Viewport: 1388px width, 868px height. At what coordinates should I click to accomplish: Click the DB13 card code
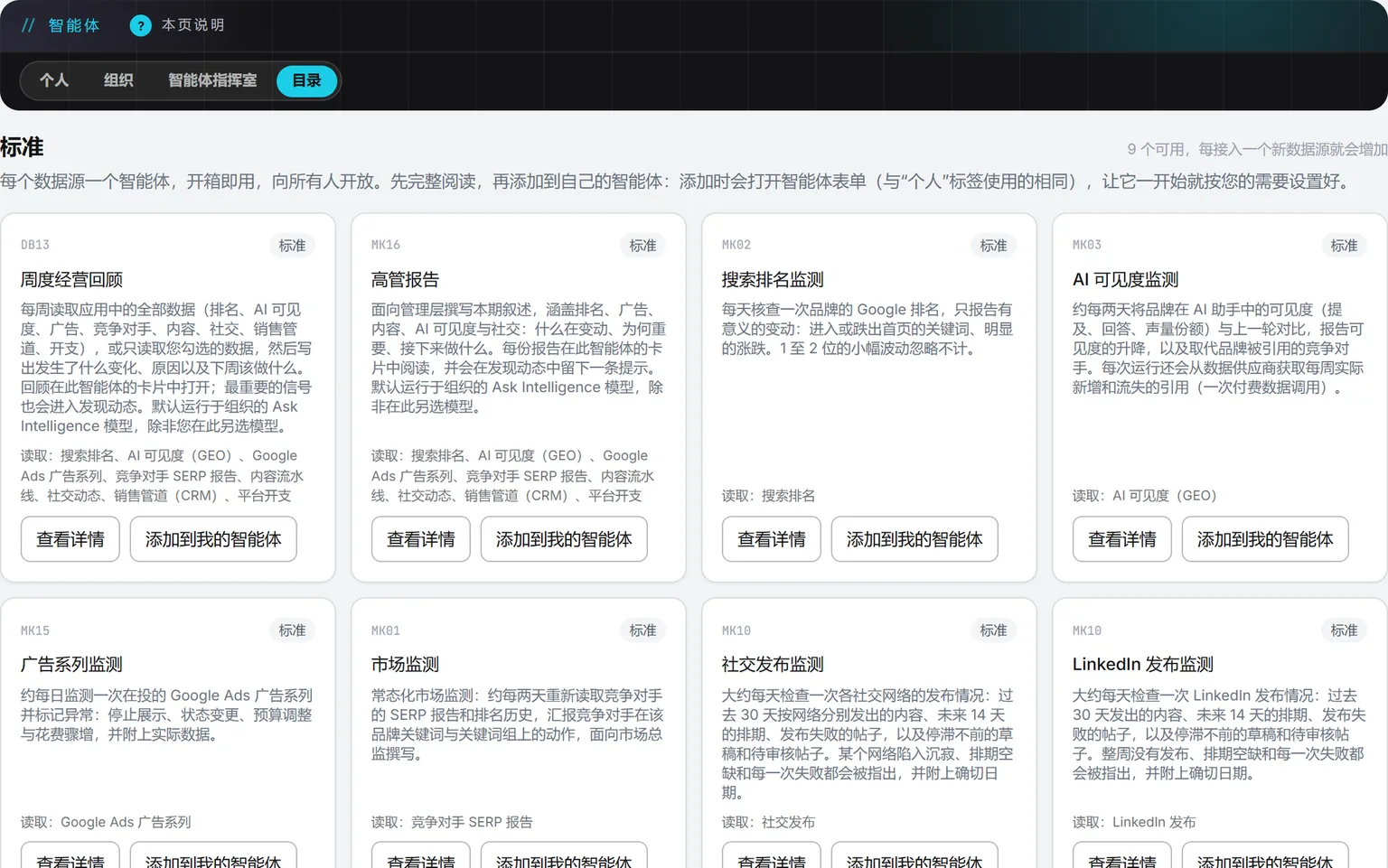[x=35, y=245]
